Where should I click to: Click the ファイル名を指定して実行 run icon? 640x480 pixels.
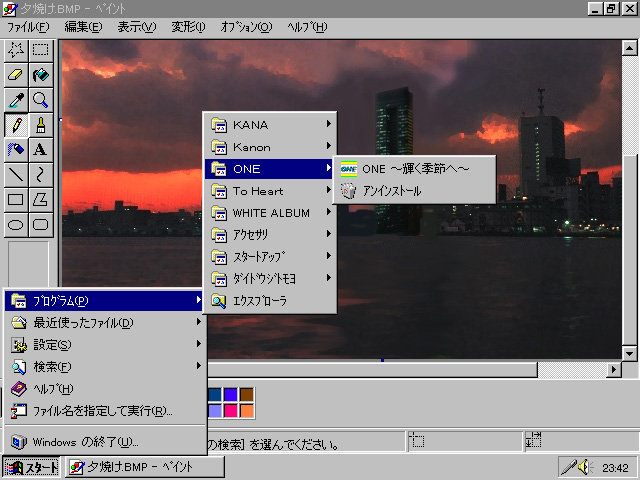click(19, 411)
